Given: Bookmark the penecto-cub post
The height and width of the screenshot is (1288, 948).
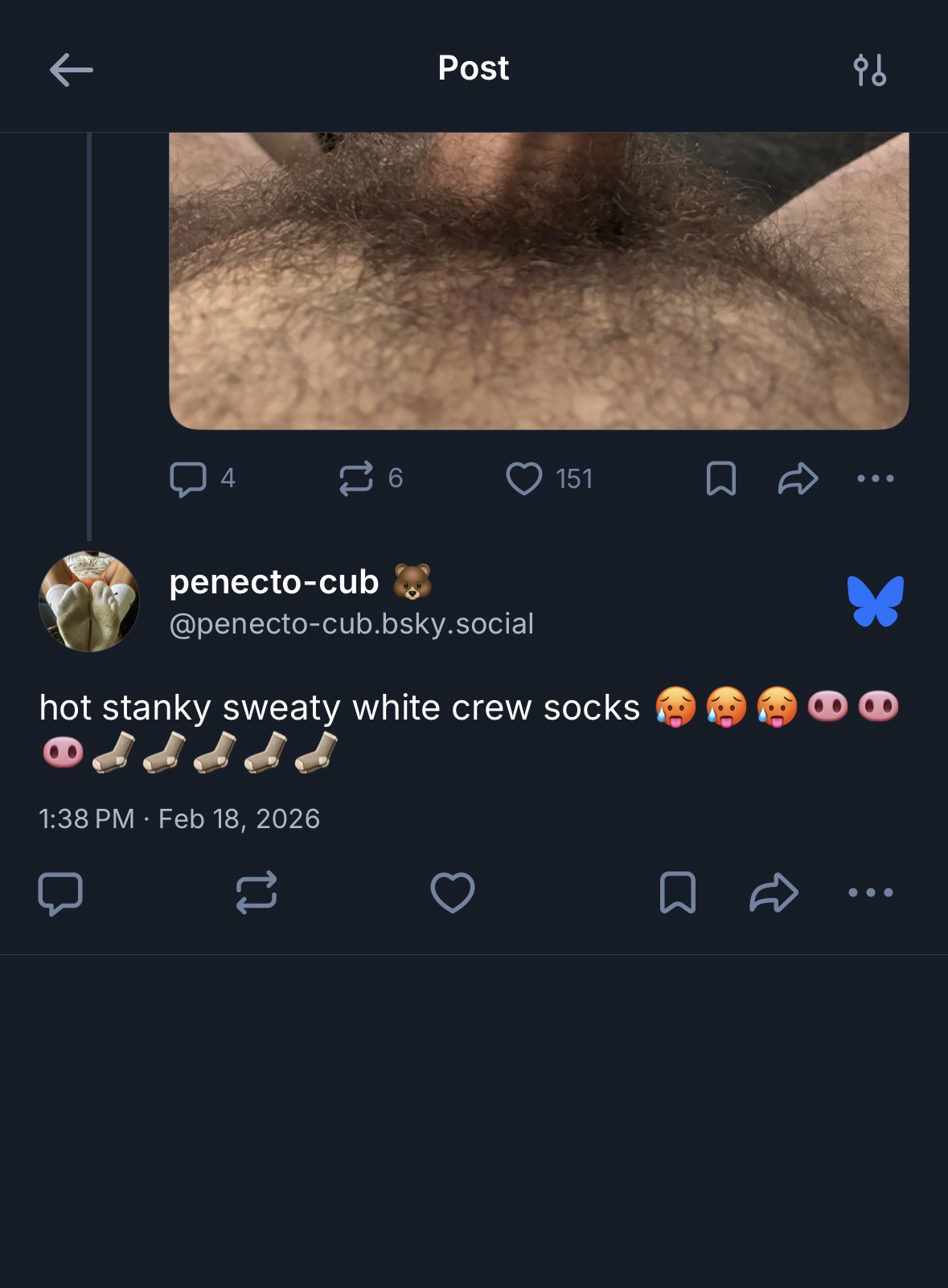Looking at the screenshot, I should 677,892.
